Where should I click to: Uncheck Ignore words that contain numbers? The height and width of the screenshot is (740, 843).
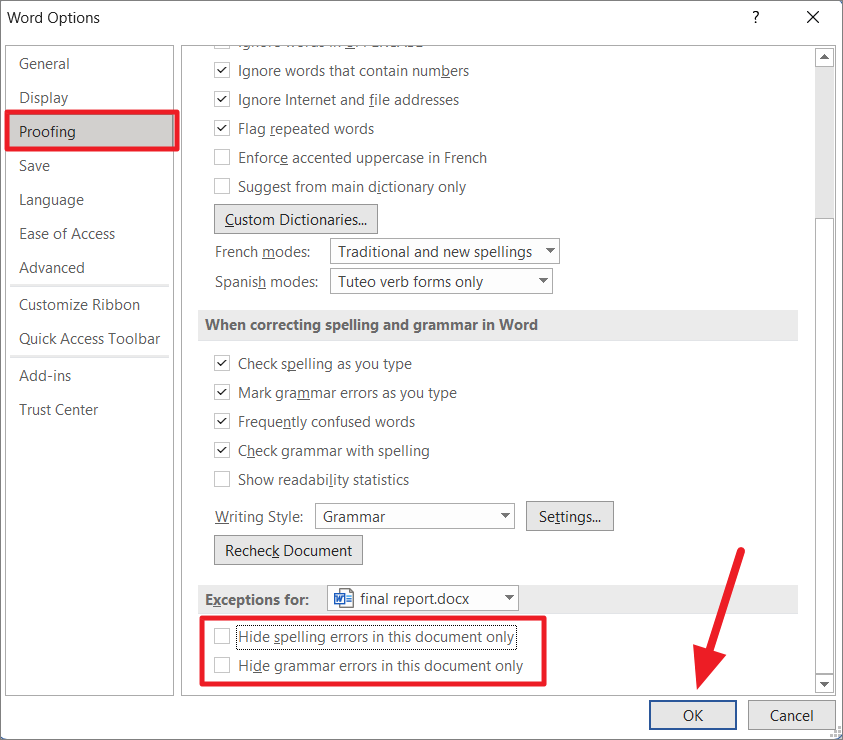click(222, 70)
